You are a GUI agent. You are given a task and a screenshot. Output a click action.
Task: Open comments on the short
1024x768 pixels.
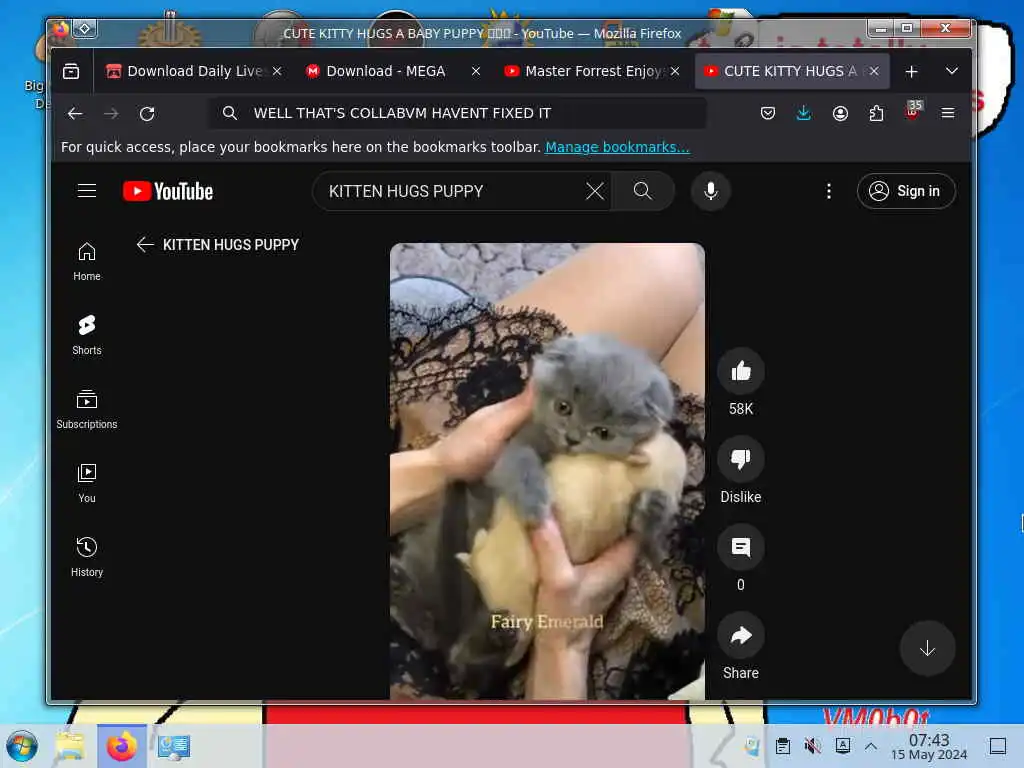(x=741, y=547)
